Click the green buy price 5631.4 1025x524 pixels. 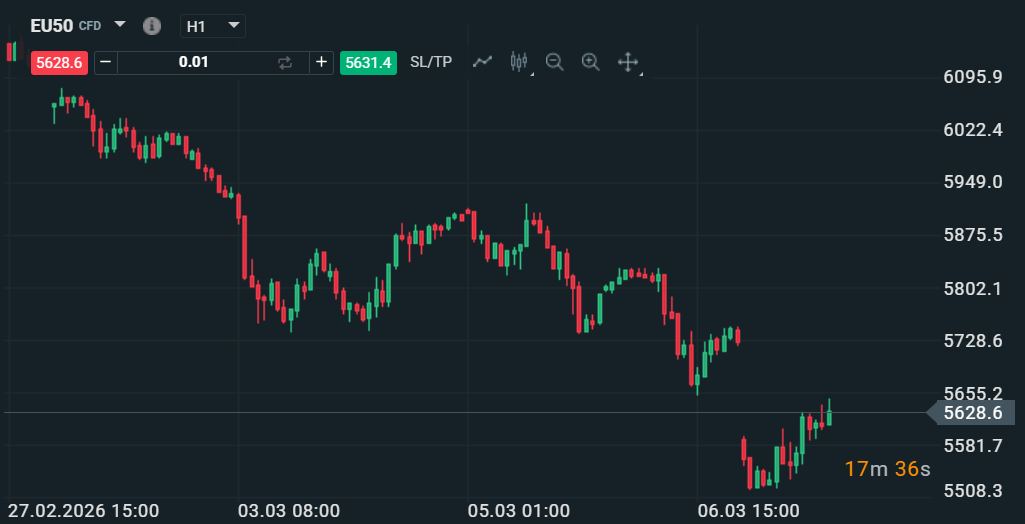368,62
